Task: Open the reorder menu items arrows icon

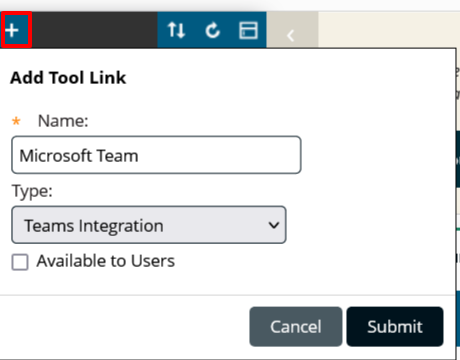Action: coord(176,30)
